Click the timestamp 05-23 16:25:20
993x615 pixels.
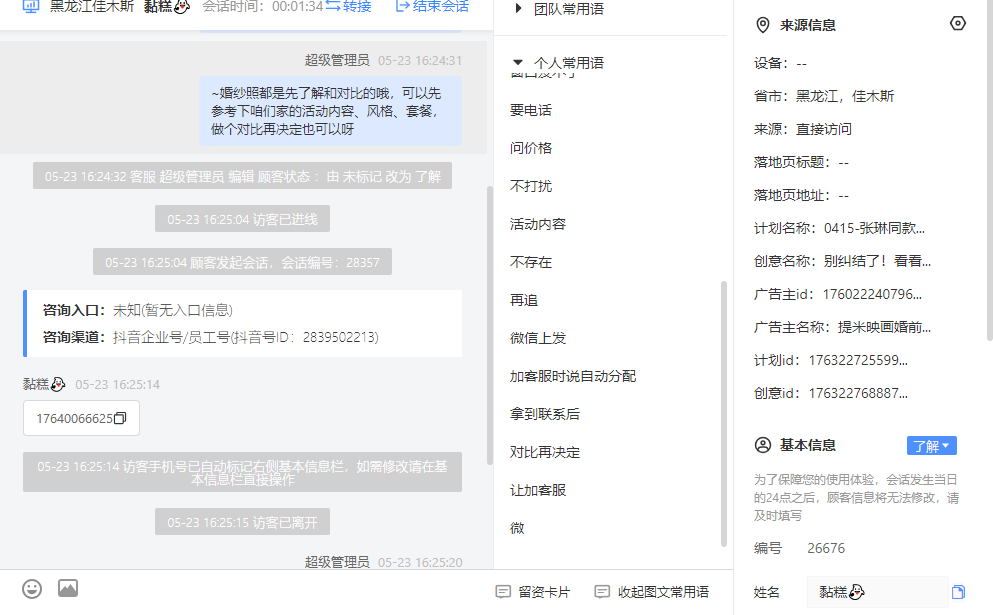pos(420,562)
